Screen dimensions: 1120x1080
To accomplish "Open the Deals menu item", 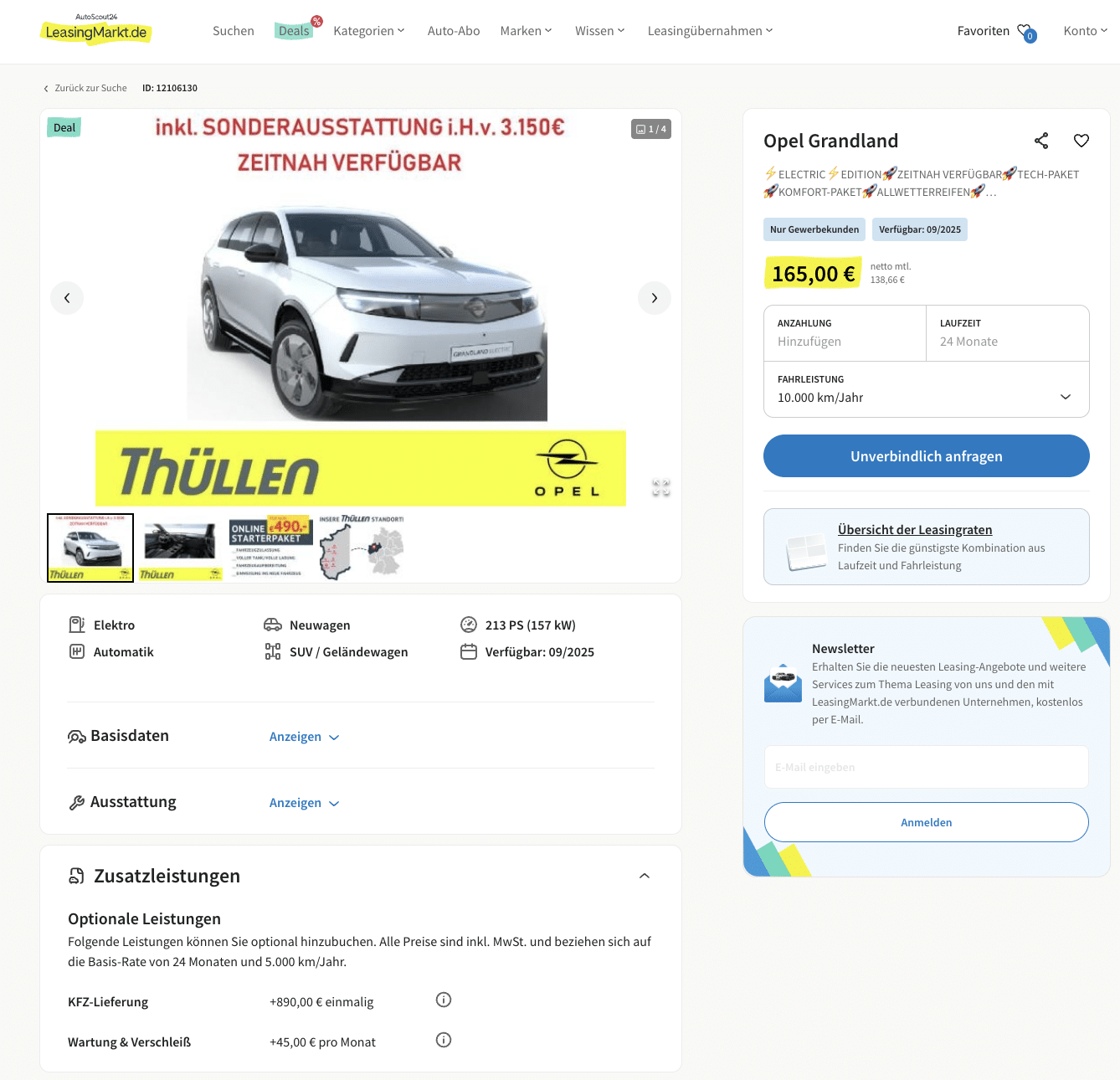I will tap(294, 31).
